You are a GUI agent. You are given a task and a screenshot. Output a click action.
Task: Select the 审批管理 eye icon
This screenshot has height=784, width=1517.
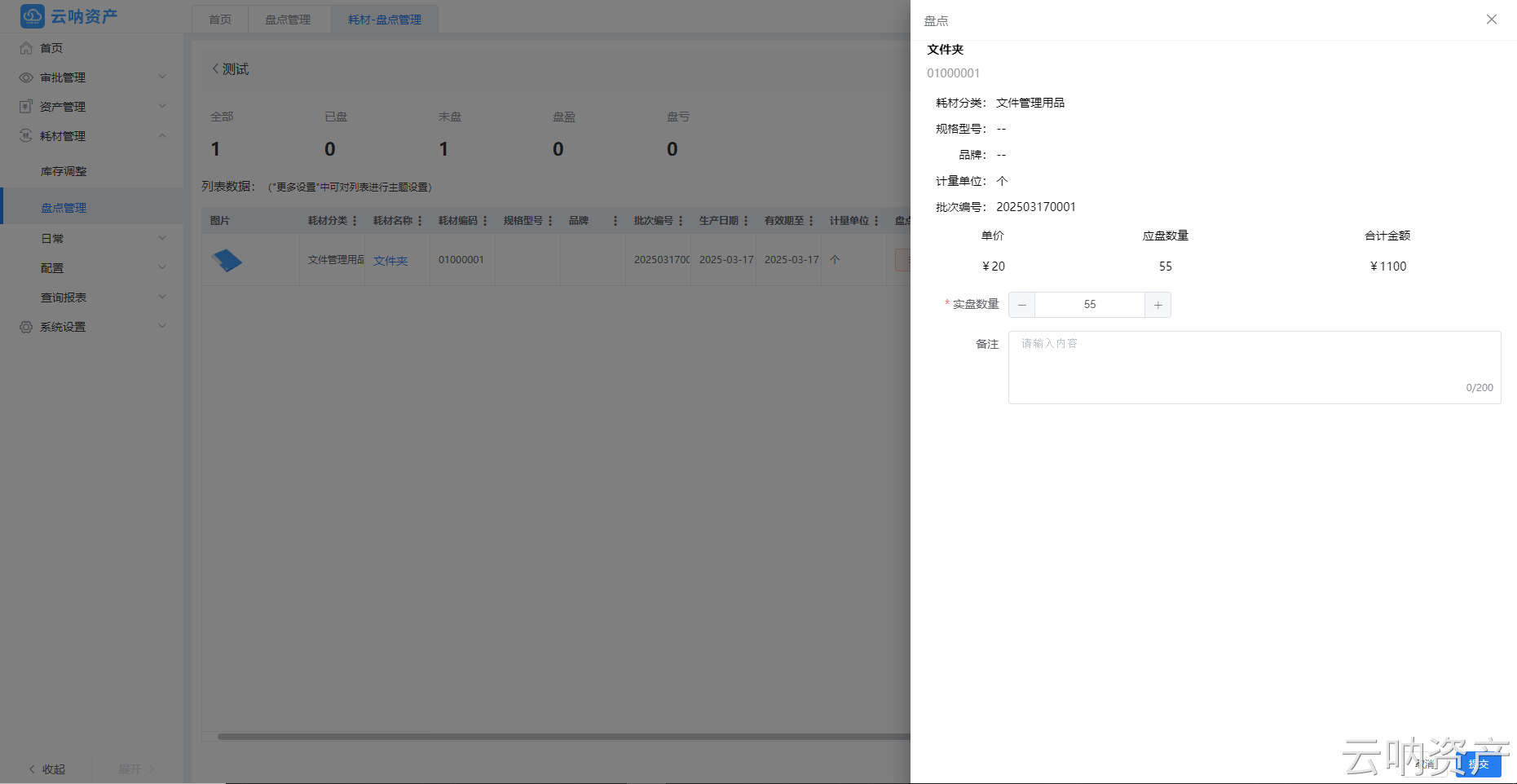click(25, 77)
